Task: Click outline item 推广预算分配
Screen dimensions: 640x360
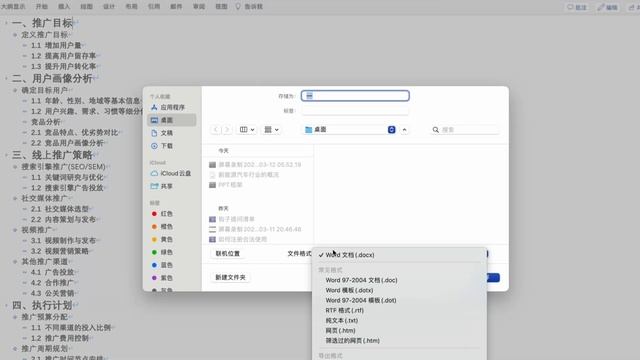Action: pyautogui.click(x=44, y=317)
